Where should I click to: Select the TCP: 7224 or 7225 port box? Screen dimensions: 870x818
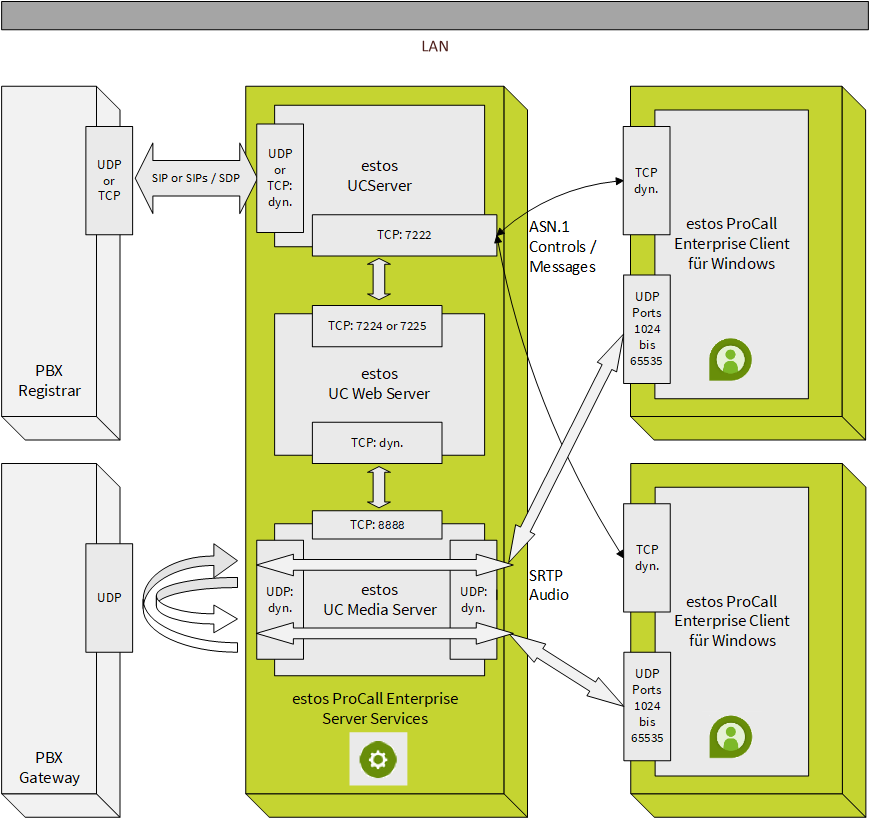(377, 326)
